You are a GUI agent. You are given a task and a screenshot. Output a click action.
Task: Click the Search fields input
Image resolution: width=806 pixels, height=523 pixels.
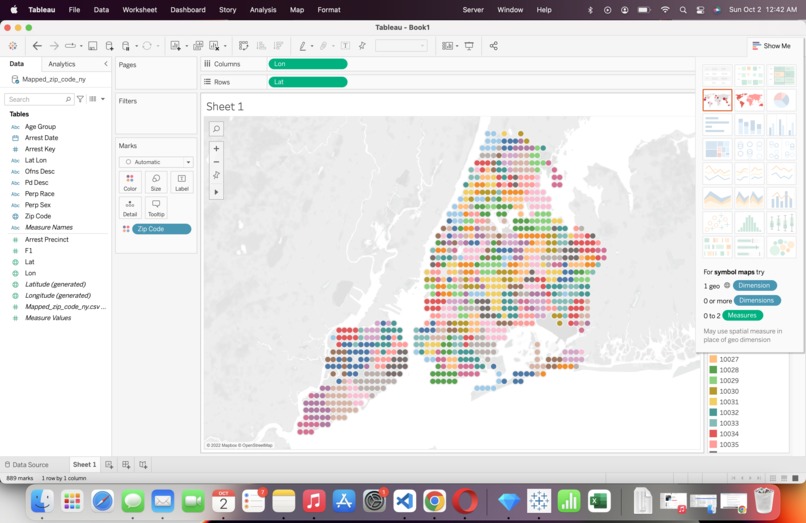pyautogui.click(x=39, y=99)
